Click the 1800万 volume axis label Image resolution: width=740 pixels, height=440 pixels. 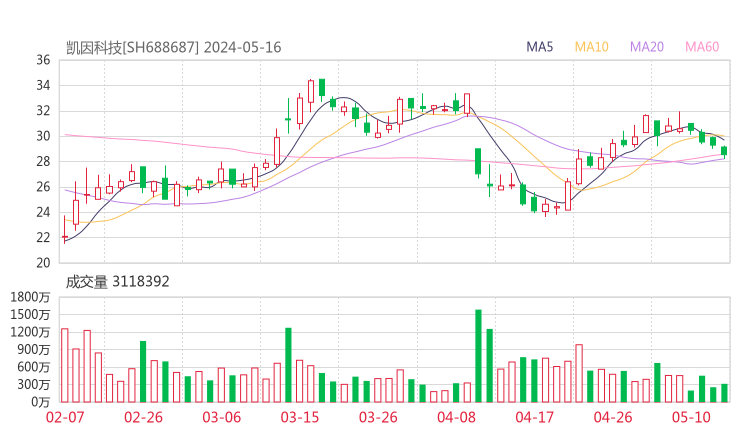(30, 297)
